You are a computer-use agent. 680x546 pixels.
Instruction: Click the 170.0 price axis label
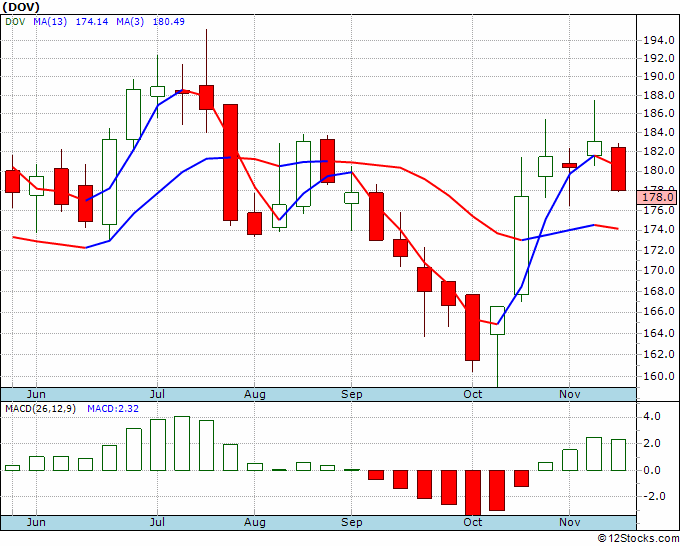[x=658, y=270]
